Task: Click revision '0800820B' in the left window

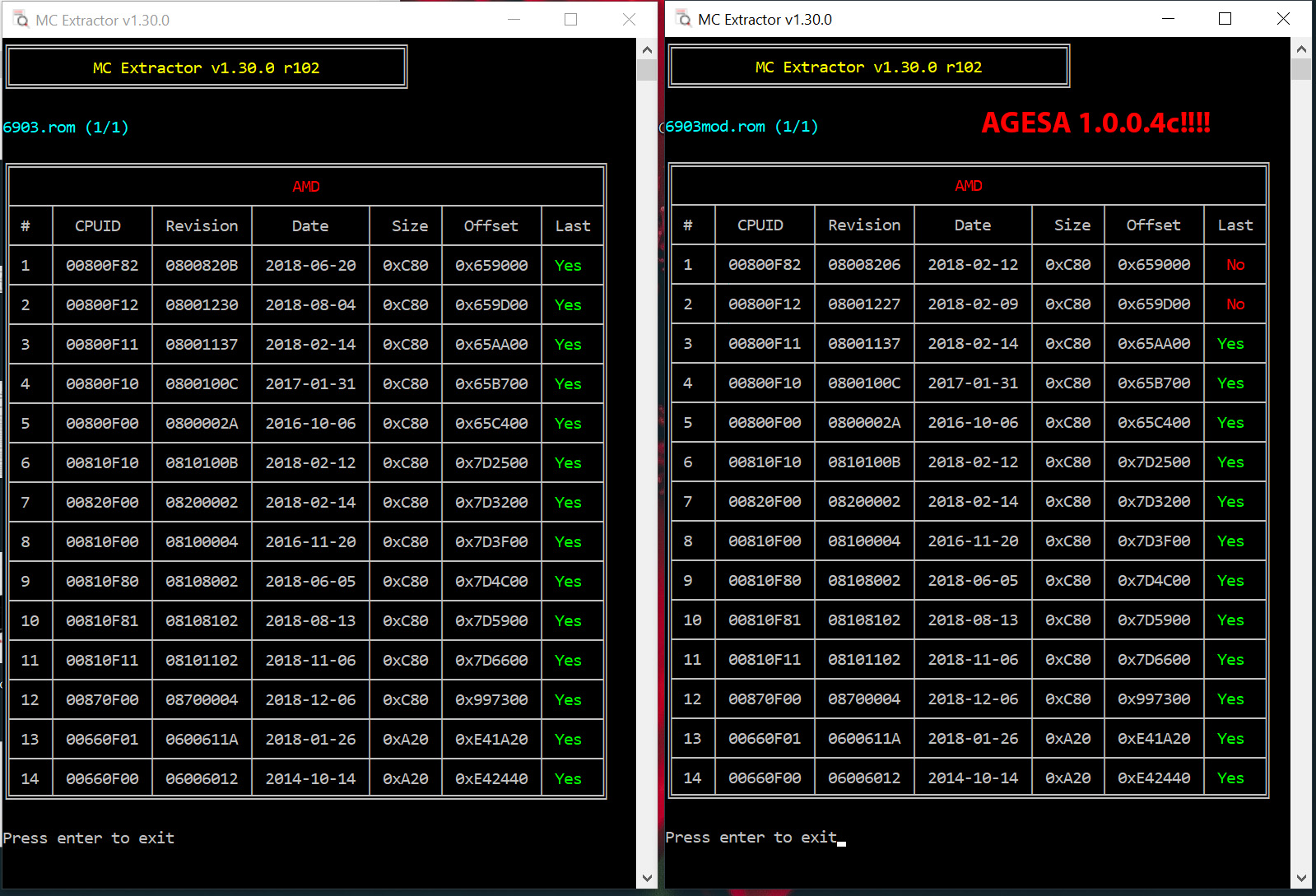Action: 202,266
